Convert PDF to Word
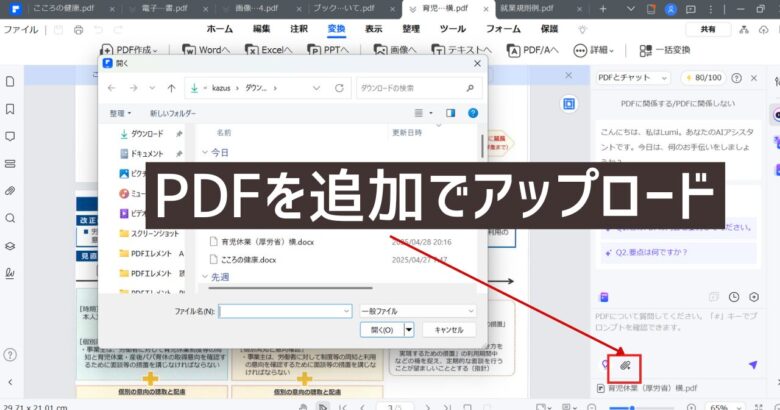This screenshot has height=410, width=780. [x=206, y=50]
